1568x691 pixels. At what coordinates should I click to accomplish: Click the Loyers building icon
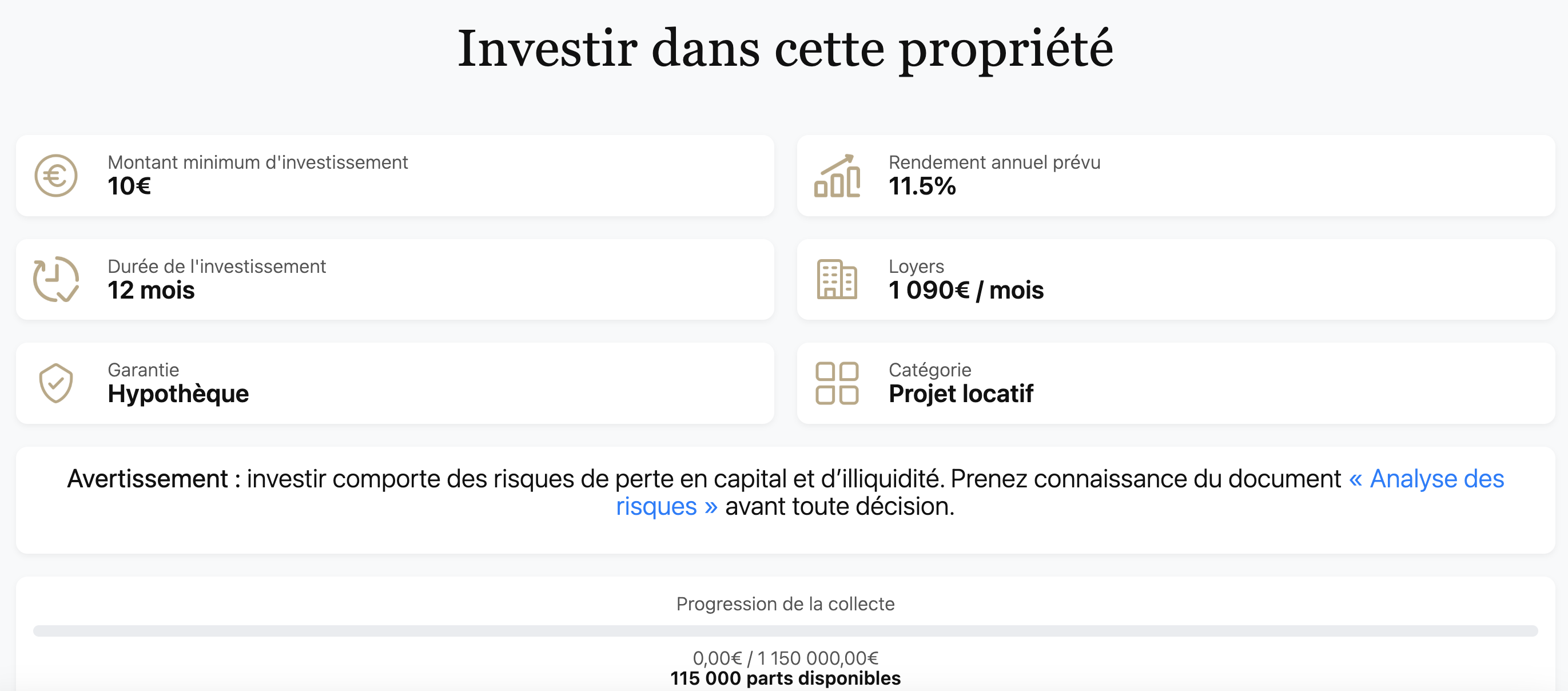pos(837,280)
